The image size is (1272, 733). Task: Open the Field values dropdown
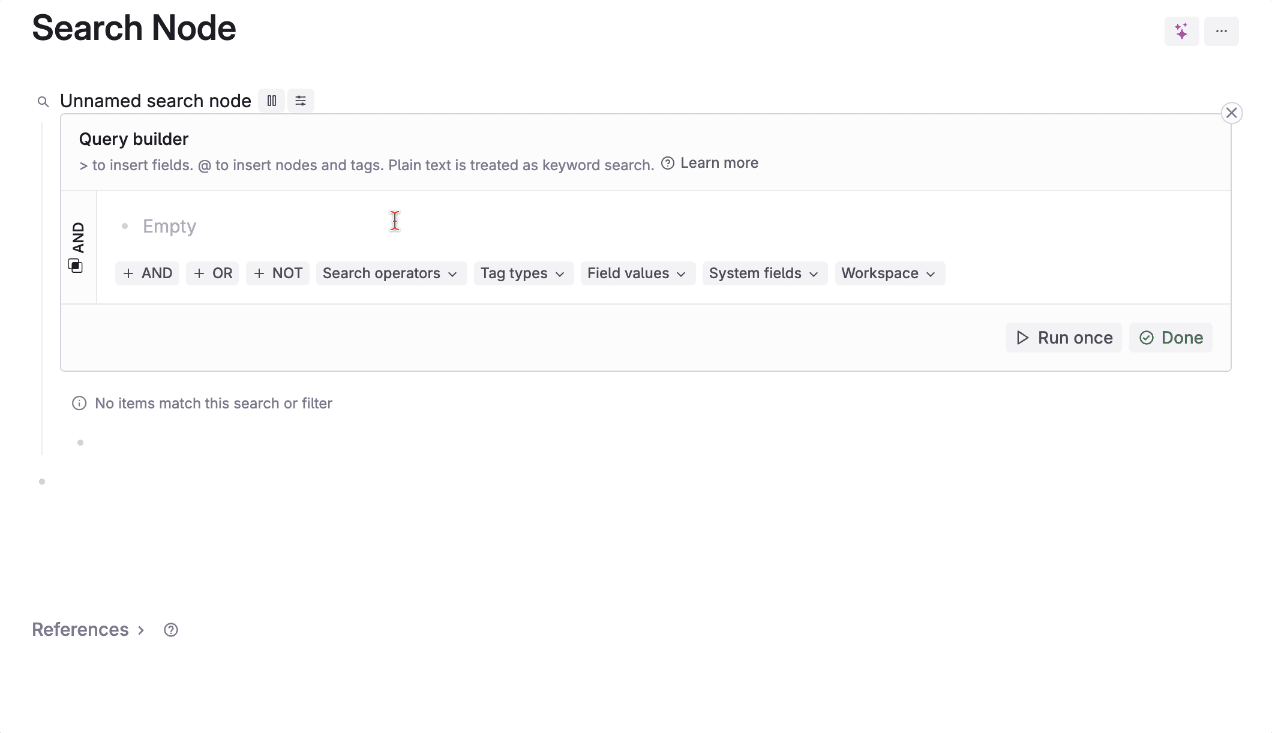[x=636, y=273]
